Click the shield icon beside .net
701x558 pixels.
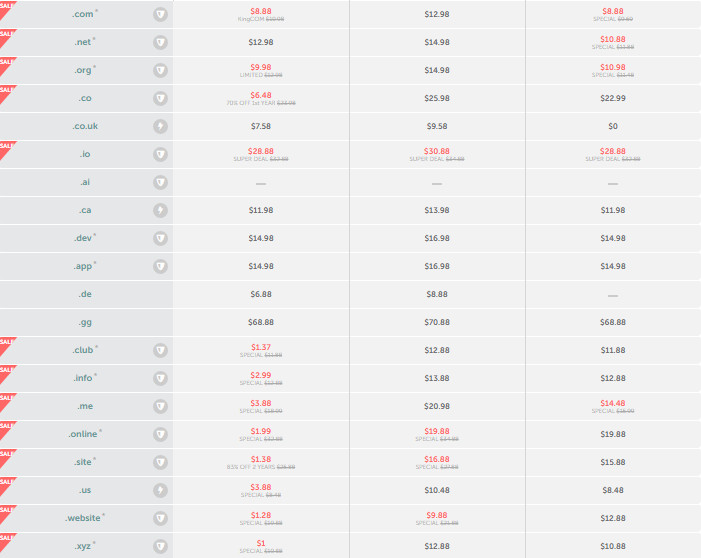pos(160,42)
